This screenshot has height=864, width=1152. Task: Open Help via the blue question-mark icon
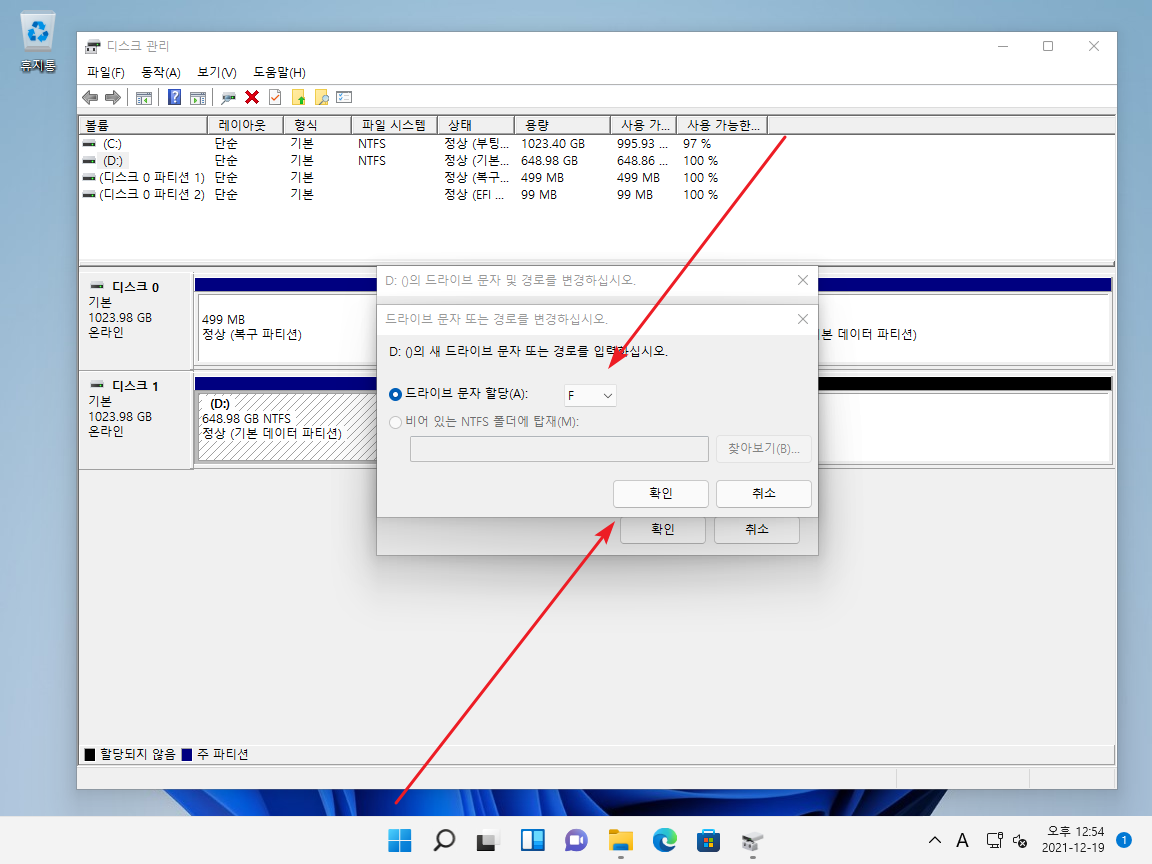pos(174,97)
